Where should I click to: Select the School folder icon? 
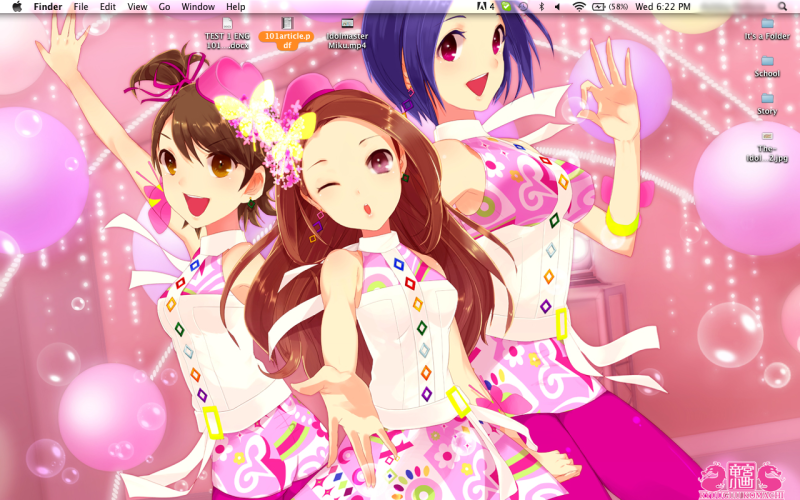pyautogui.click(x=767, y=61)
